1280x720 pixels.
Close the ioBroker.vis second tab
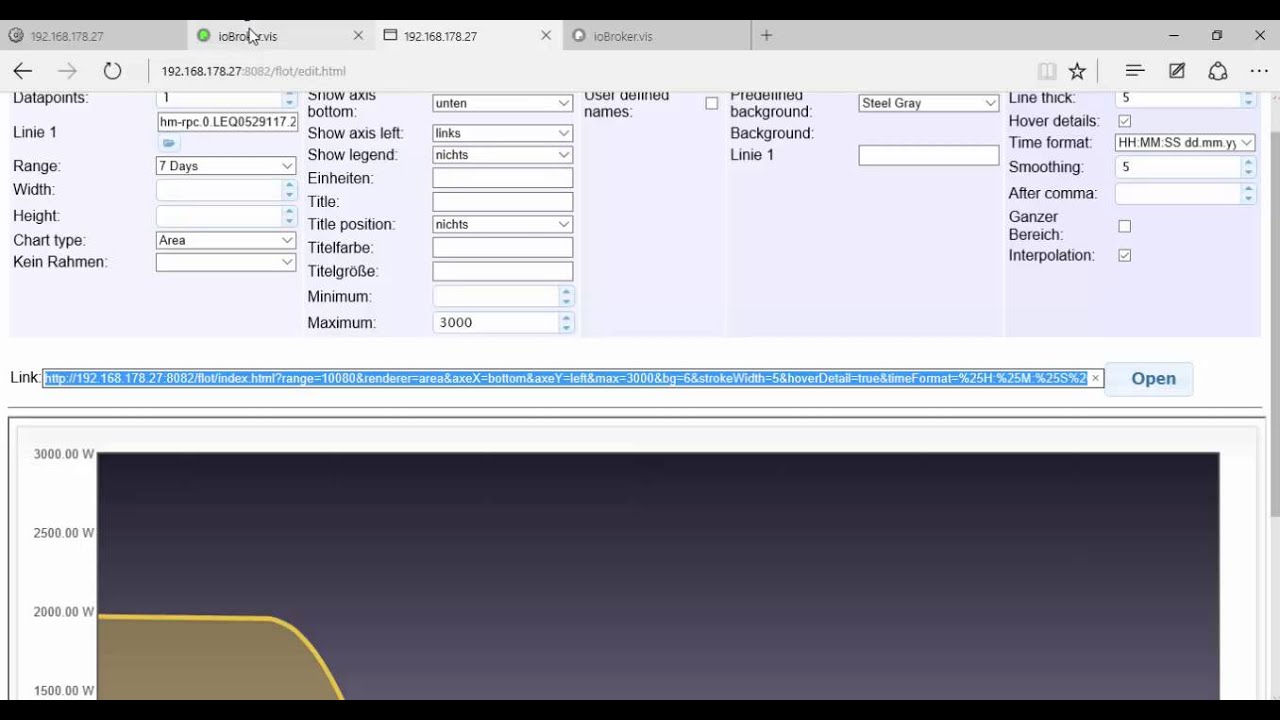point(358,35)
